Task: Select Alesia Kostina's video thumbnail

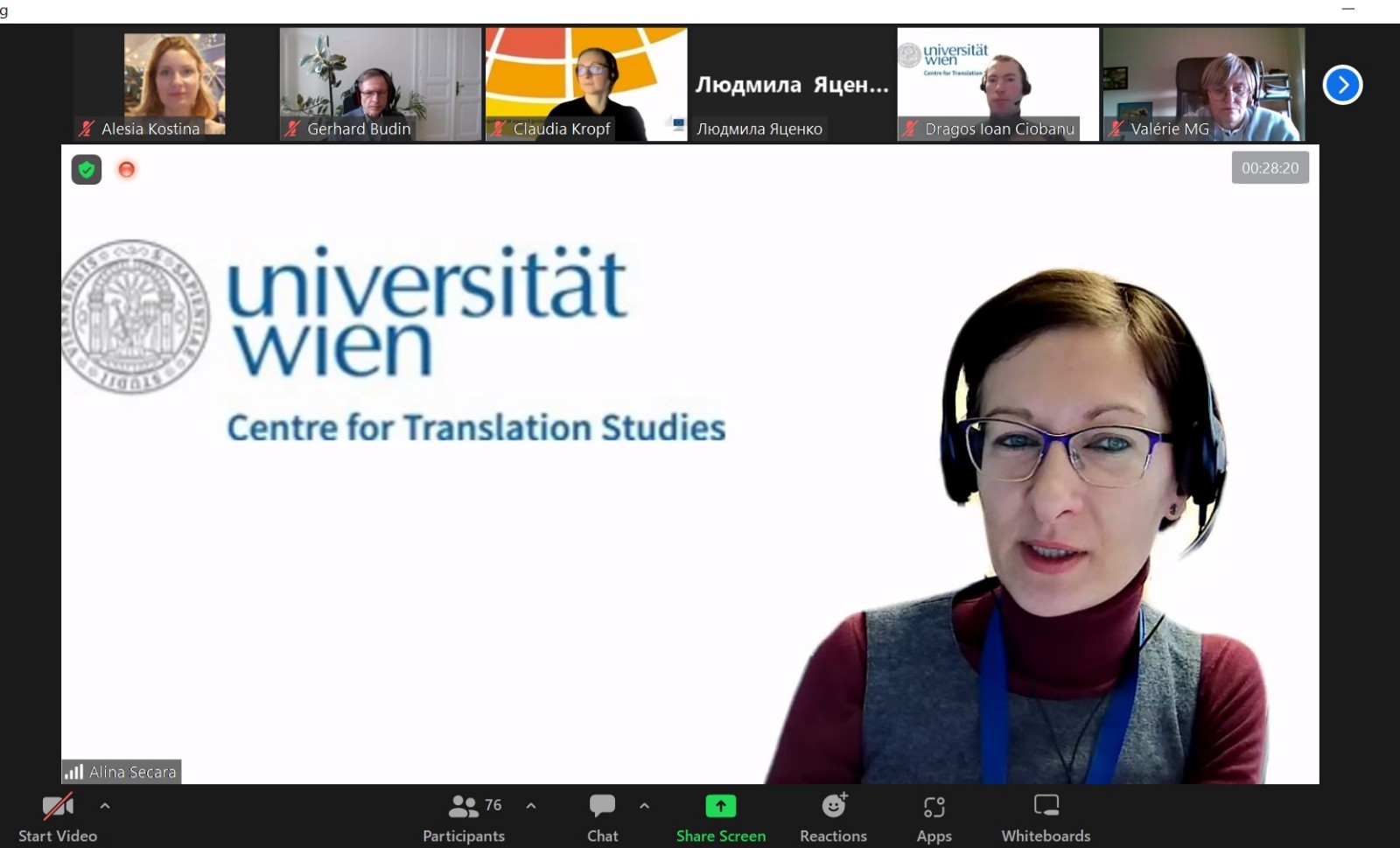Action: click(x=174, y=84)
